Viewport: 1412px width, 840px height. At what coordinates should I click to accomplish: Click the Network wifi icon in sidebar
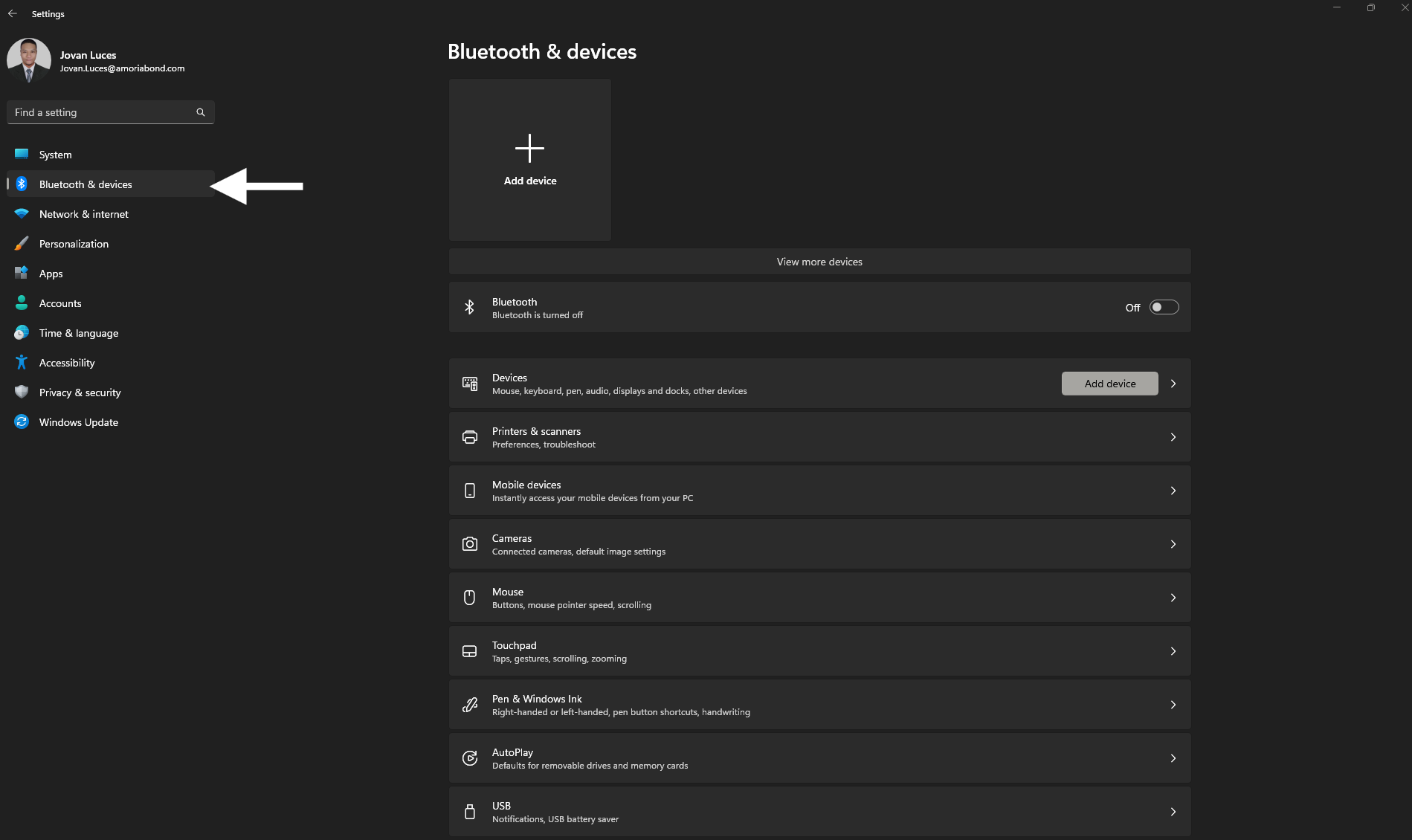coord(22,213)
